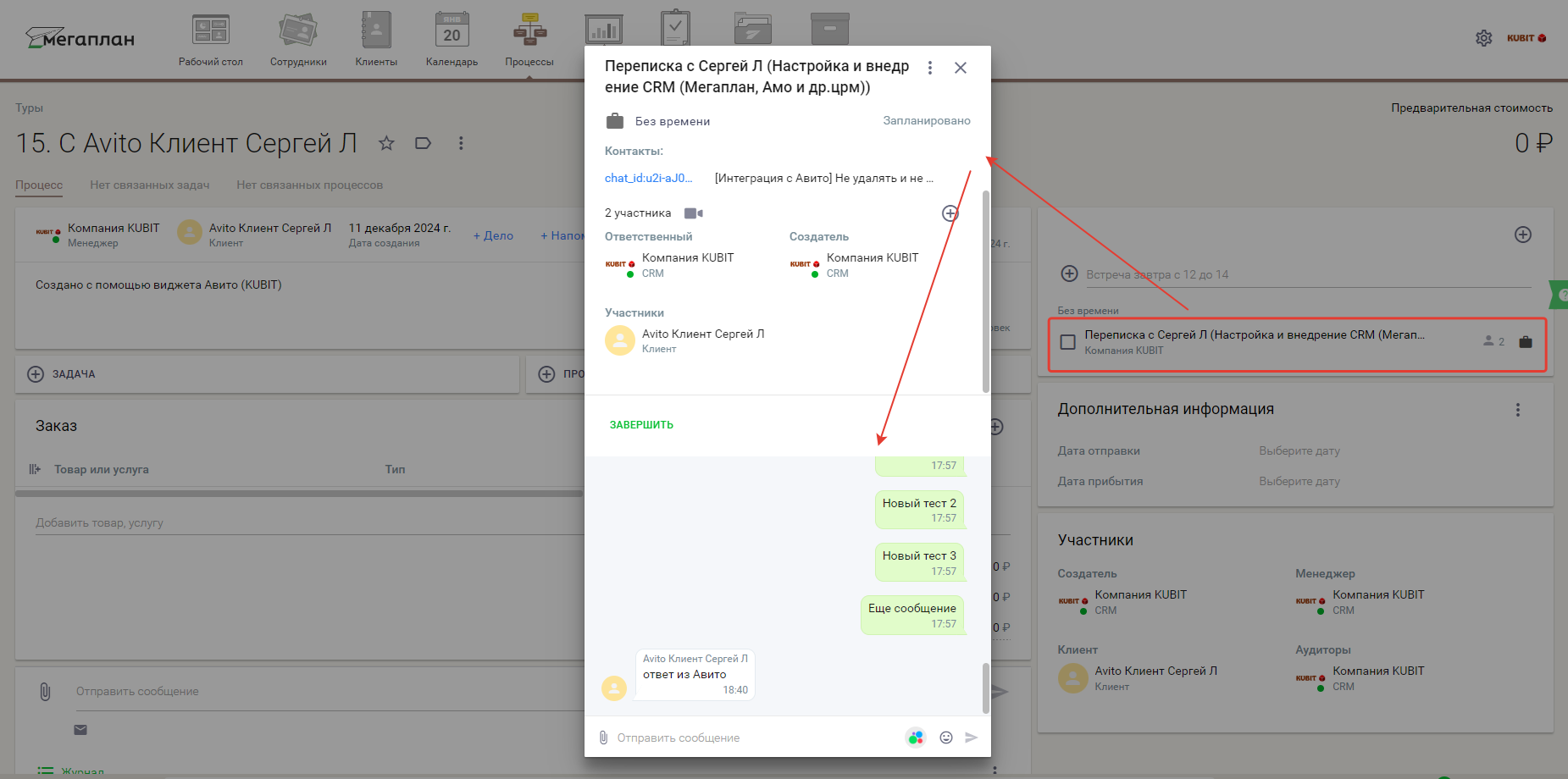The height and width of the screenshot is (779, 1568).
Task: Click background Отправить сообщение field
Action: pyautogui.click(x=329, y=691)
